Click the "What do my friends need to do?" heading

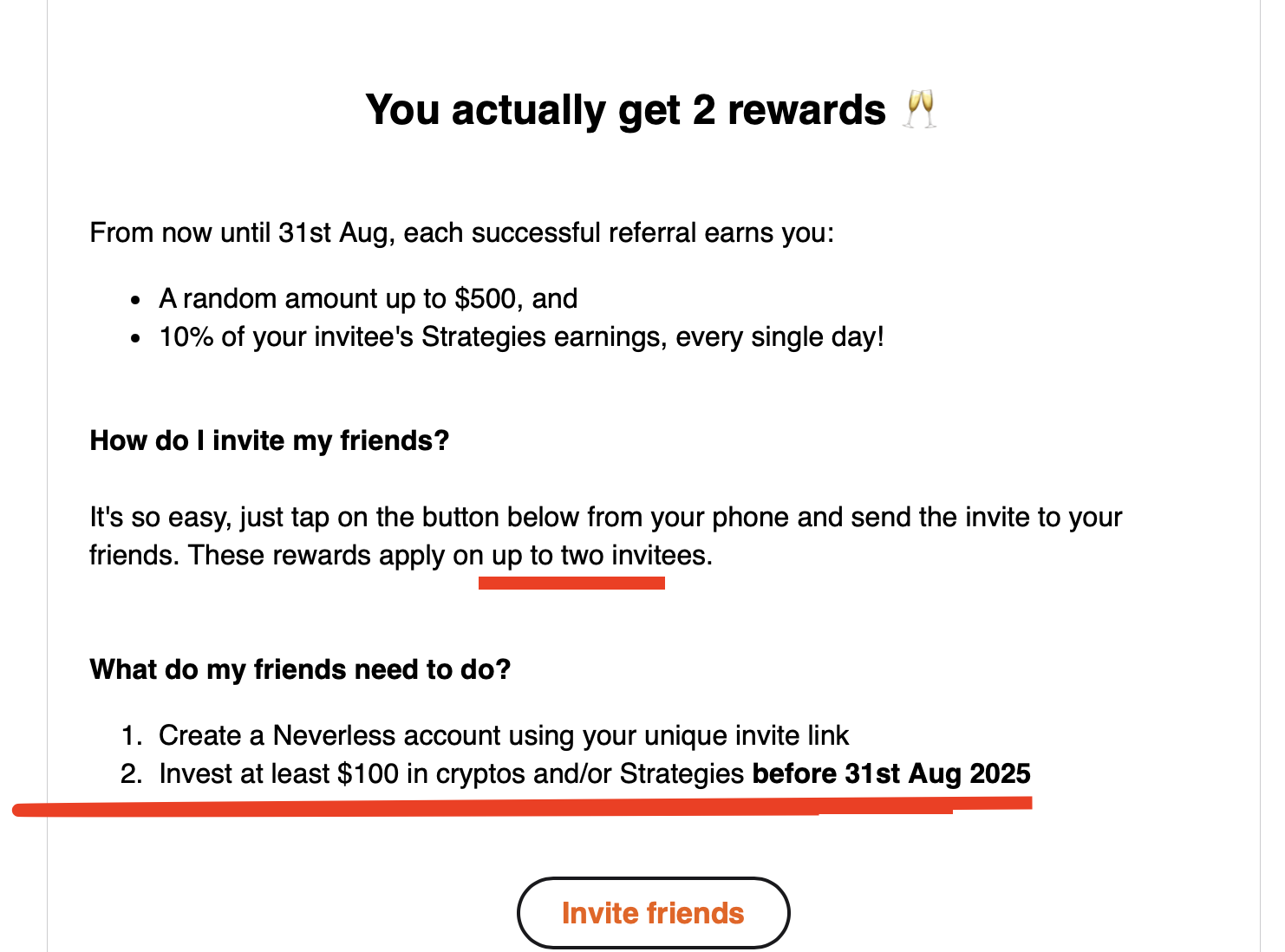click(300, 669)
